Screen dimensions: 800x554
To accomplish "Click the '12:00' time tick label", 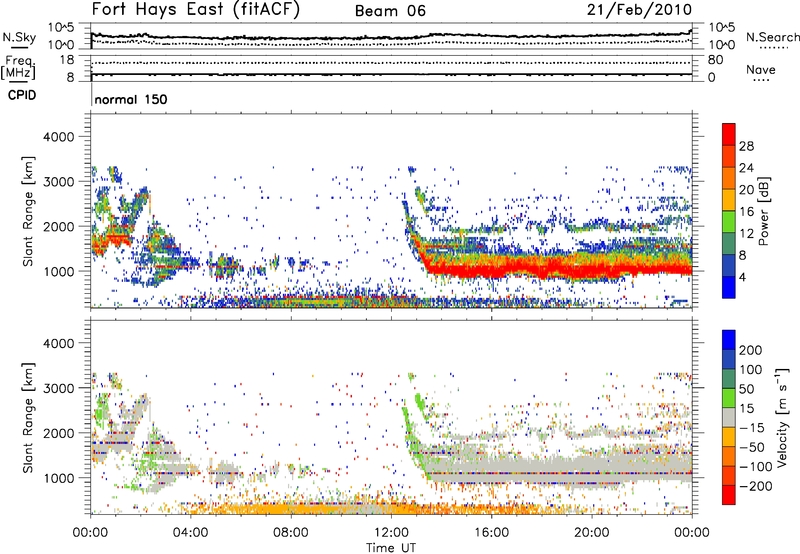I will coord(391,533).
